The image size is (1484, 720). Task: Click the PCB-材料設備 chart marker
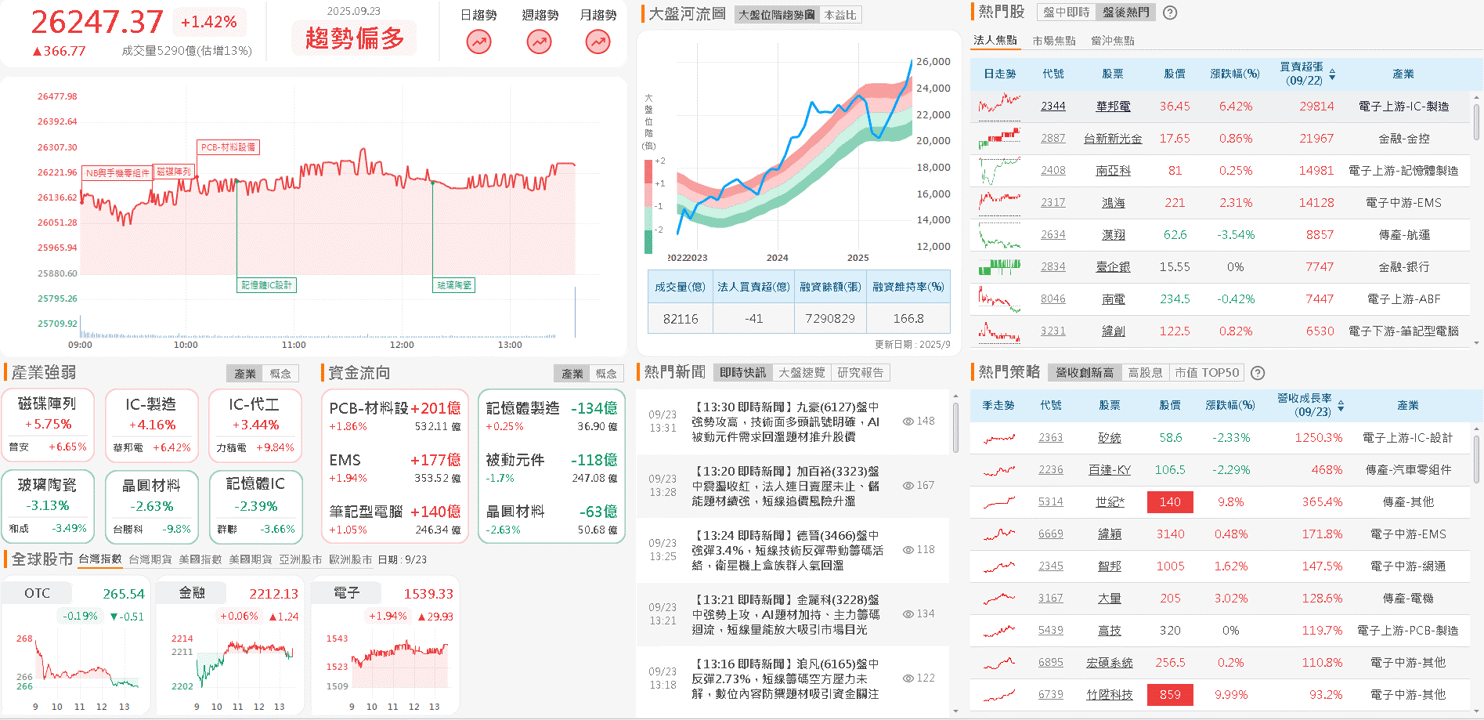(227, 146)
